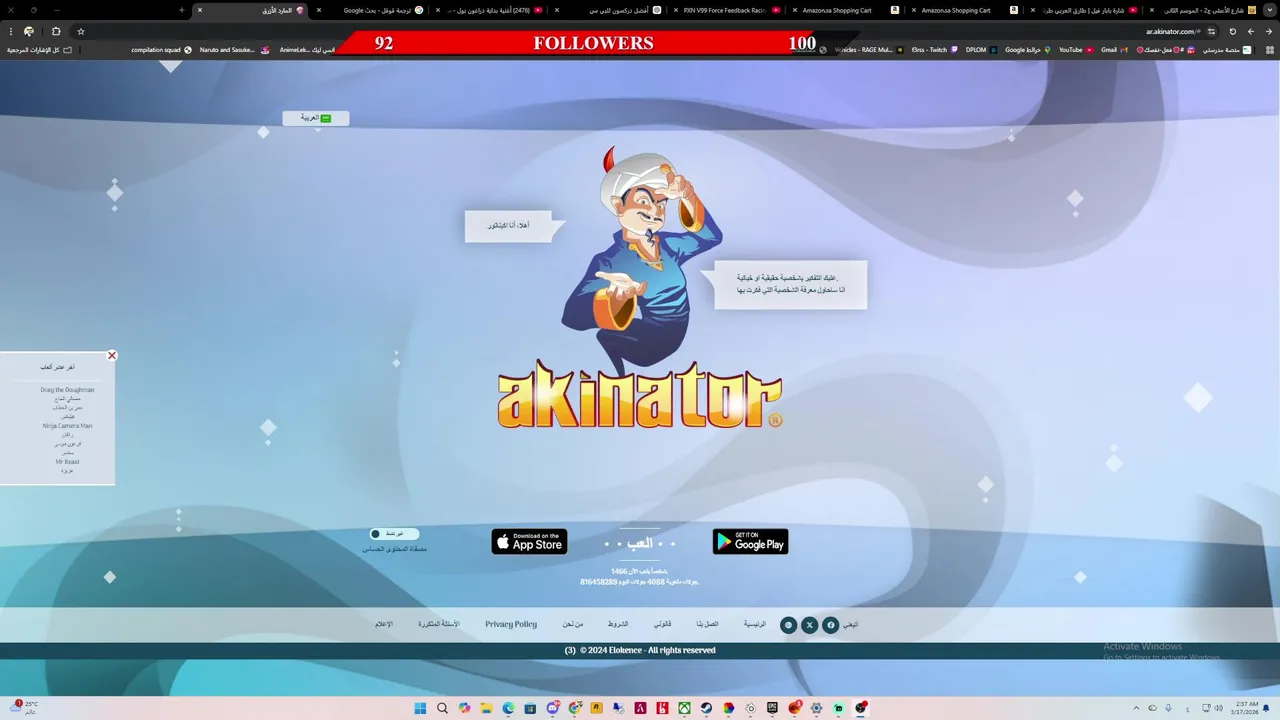
Task: Open the Windows Start menu
Action: click(x=420, y=708)
